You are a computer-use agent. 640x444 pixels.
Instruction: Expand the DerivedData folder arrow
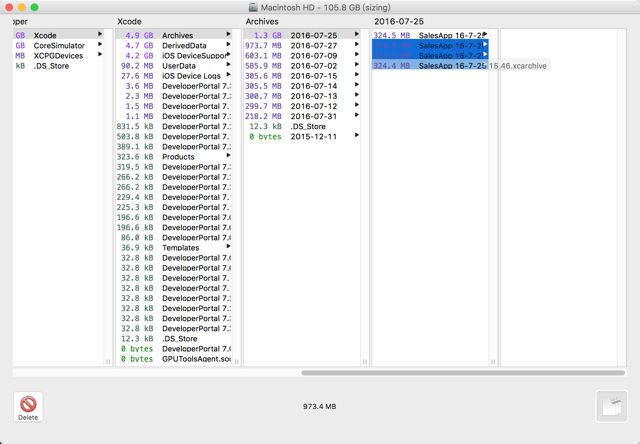coord(228,44)
